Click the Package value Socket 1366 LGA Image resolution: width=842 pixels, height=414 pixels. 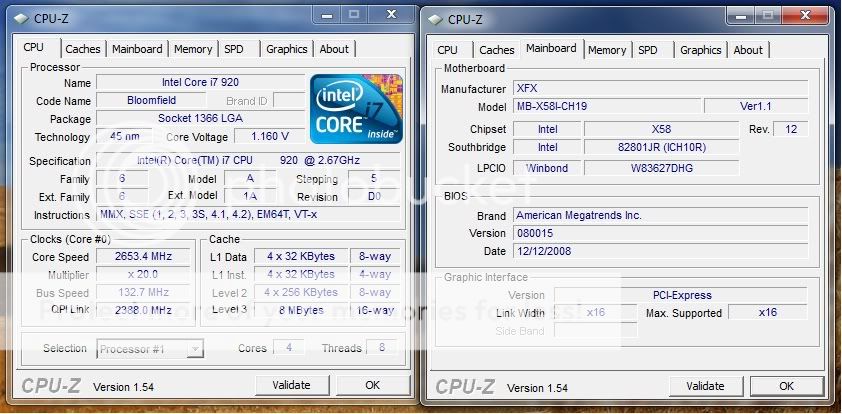coord(200,118)
